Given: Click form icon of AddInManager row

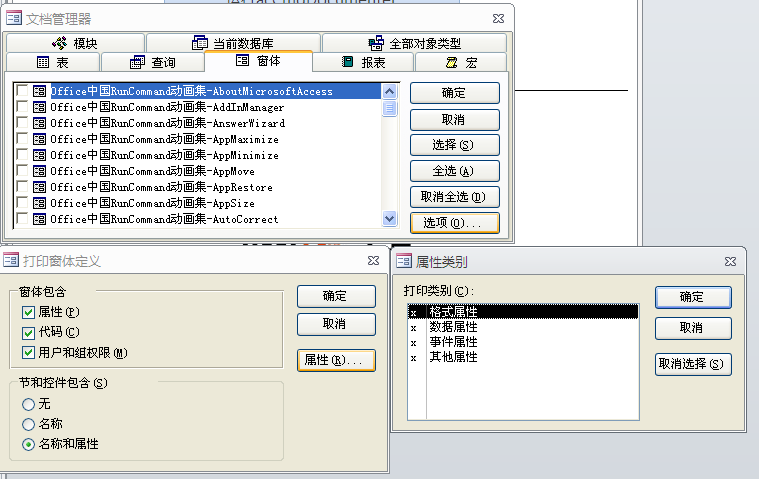Looking at the screenshot, I should [39, 107].
